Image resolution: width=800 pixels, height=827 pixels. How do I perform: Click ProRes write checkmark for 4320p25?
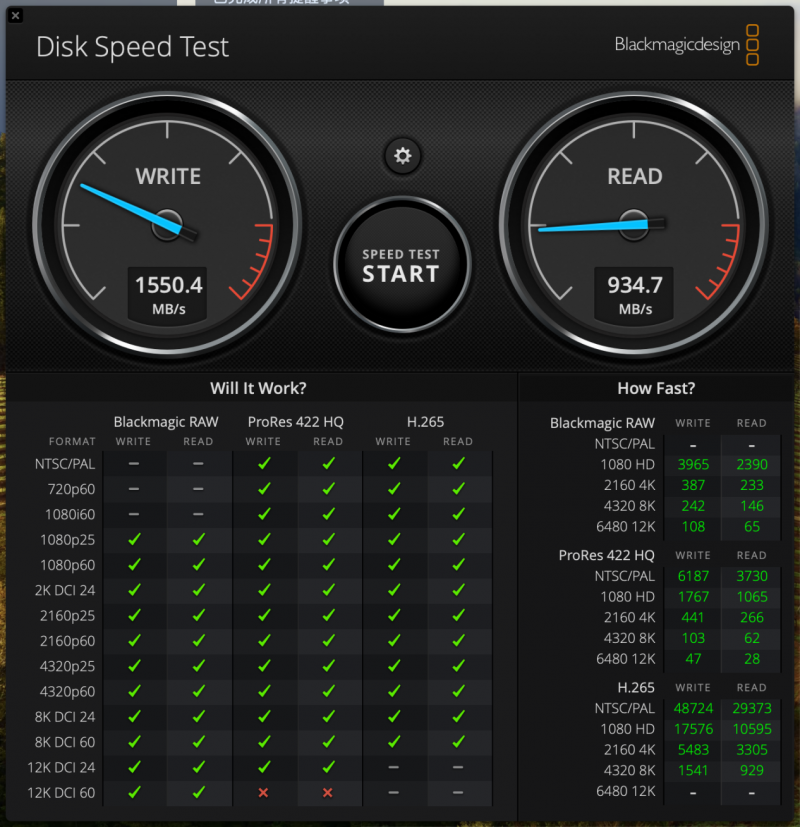(264, 666)
